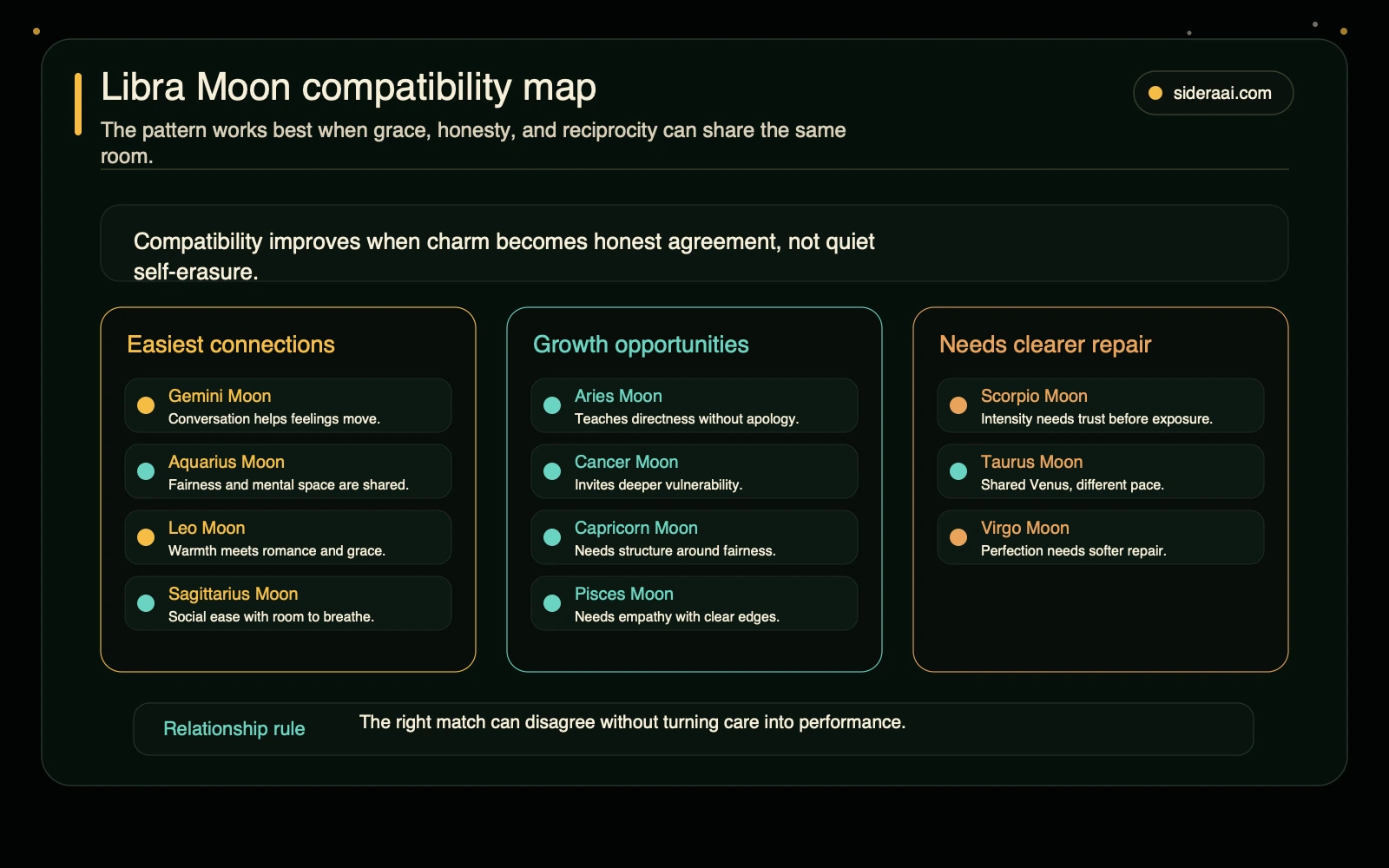Screen dimensions: 1389x868
Task: Click the teal dot beside Capricorn Moon
Action: [x=552, y=537]
